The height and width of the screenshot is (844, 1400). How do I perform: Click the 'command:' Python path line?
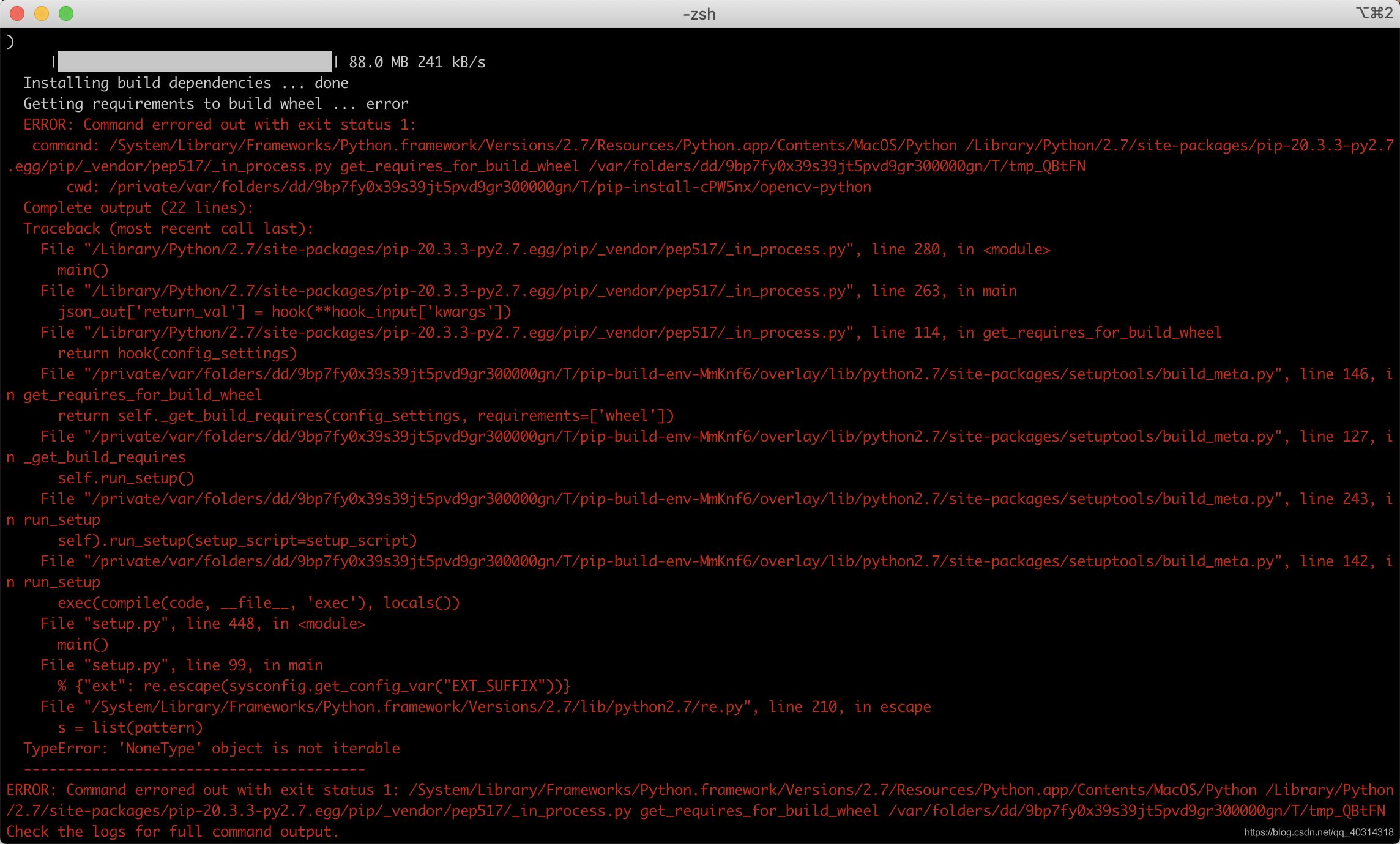700,156
